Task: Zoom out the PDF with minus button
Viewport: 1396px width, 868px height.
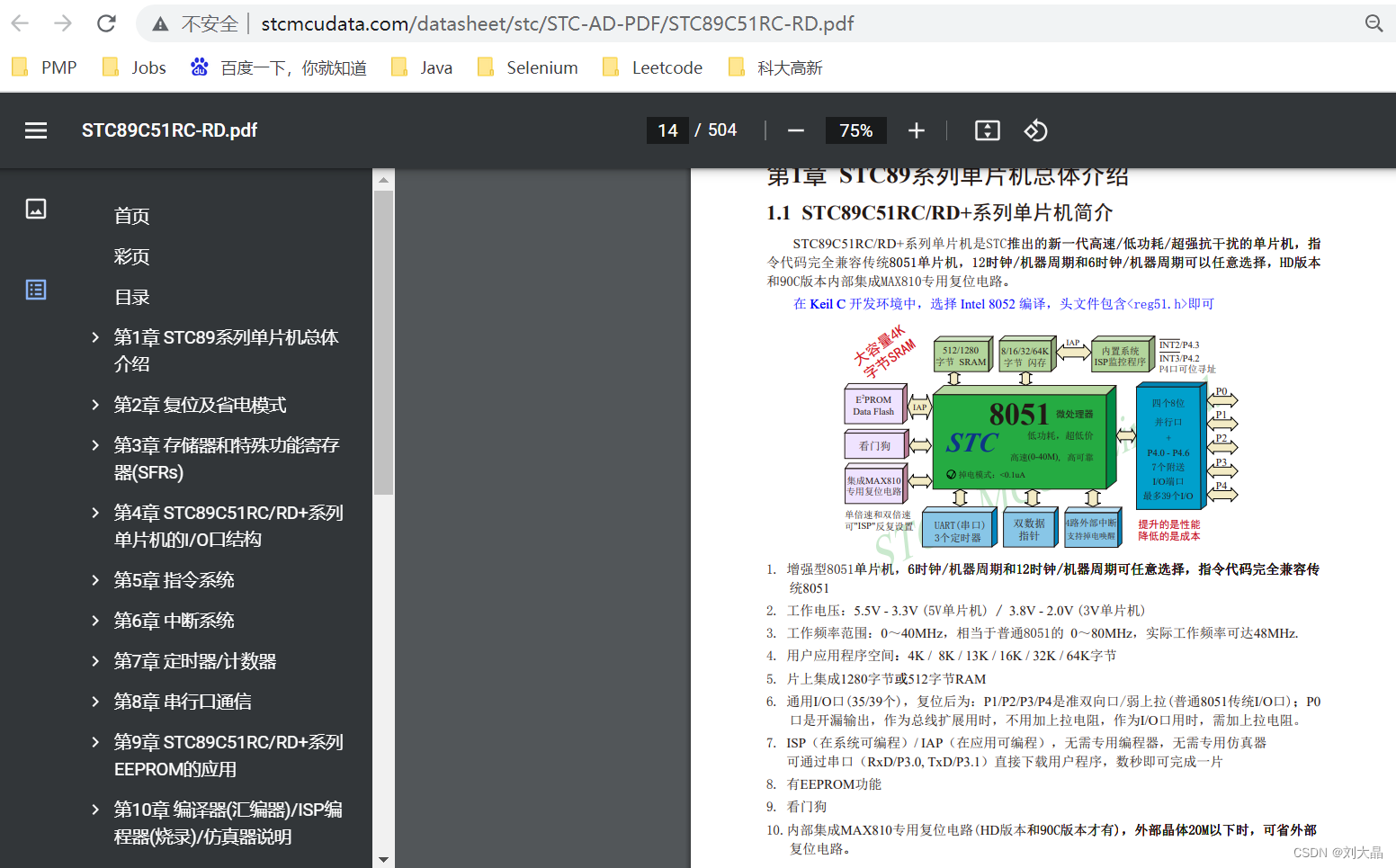Action: pyautogui.click(x=796, y=130)
